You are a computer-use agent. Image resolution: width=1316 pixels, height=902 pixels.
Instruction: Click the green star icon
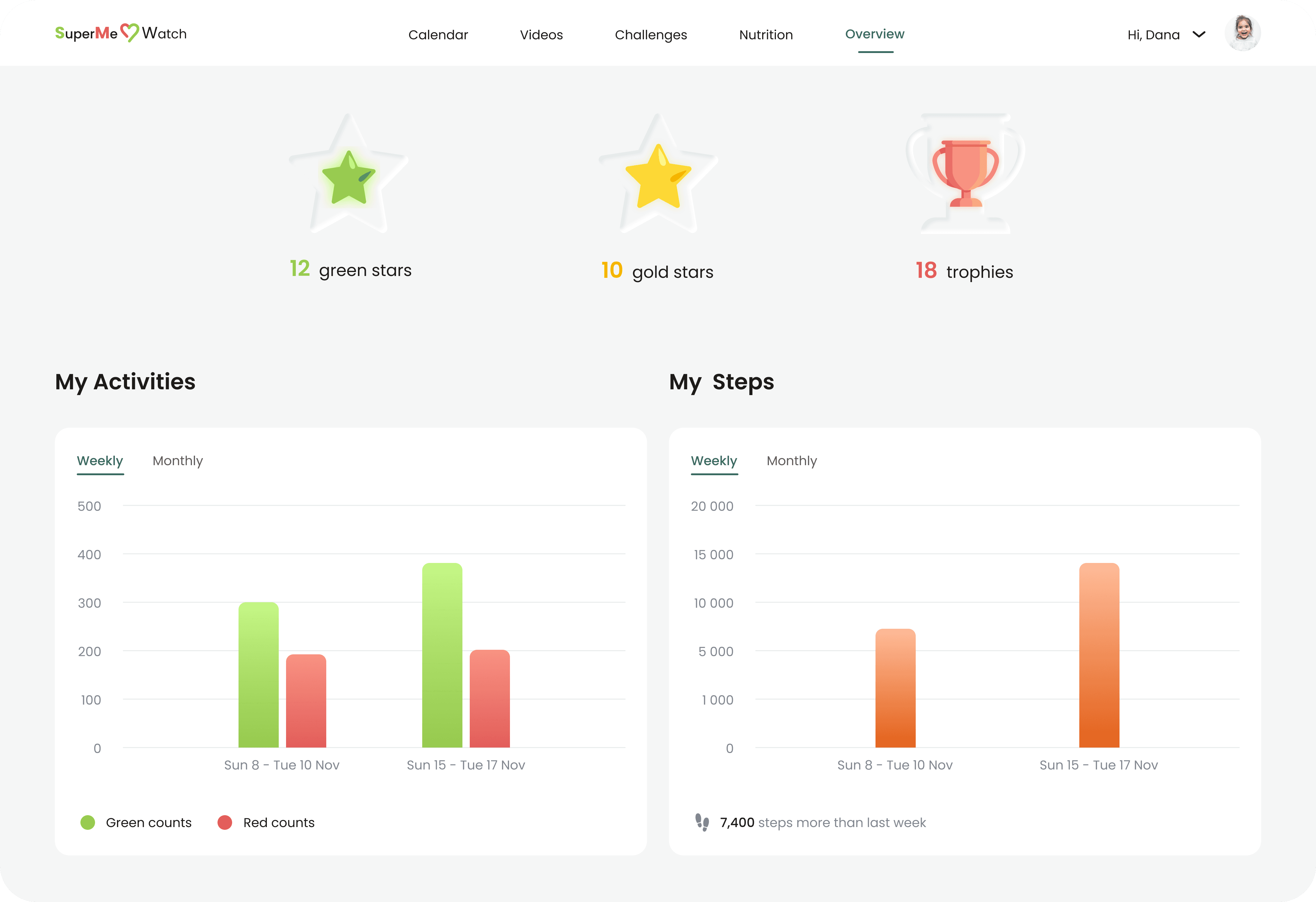[348, 179]
